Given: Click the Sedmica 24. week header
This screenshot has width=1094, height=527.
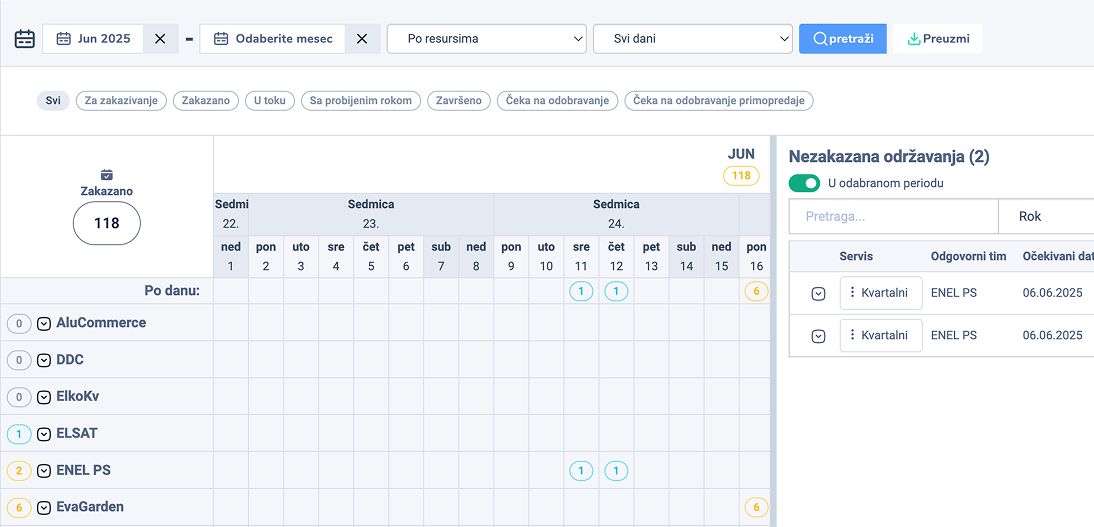Looking at the screenshot, I should (x=616, y=214).
